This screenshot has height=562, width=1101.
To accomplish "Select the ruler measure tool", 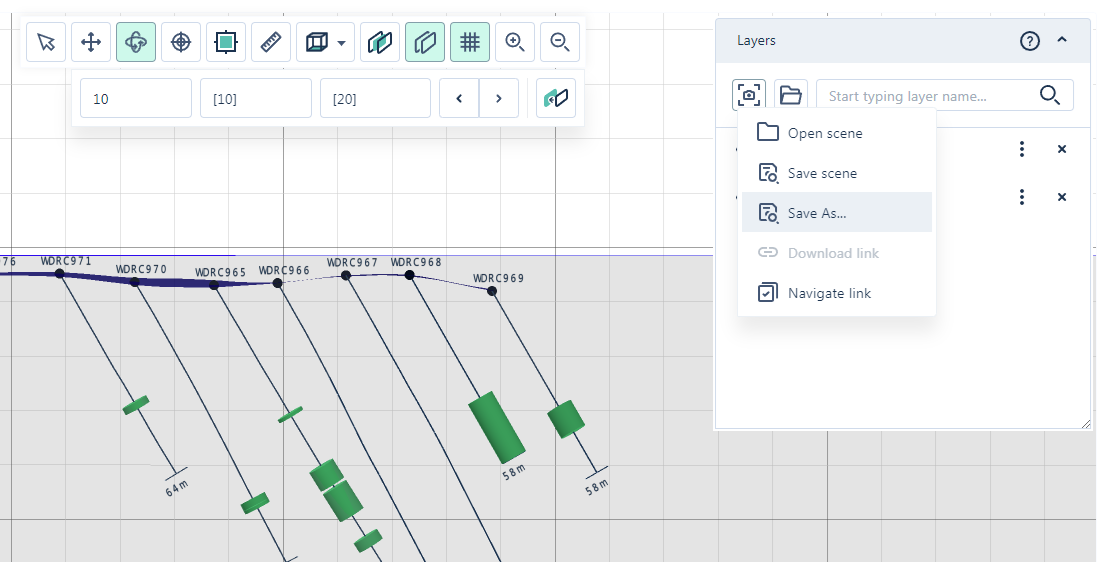I will 271,42.
